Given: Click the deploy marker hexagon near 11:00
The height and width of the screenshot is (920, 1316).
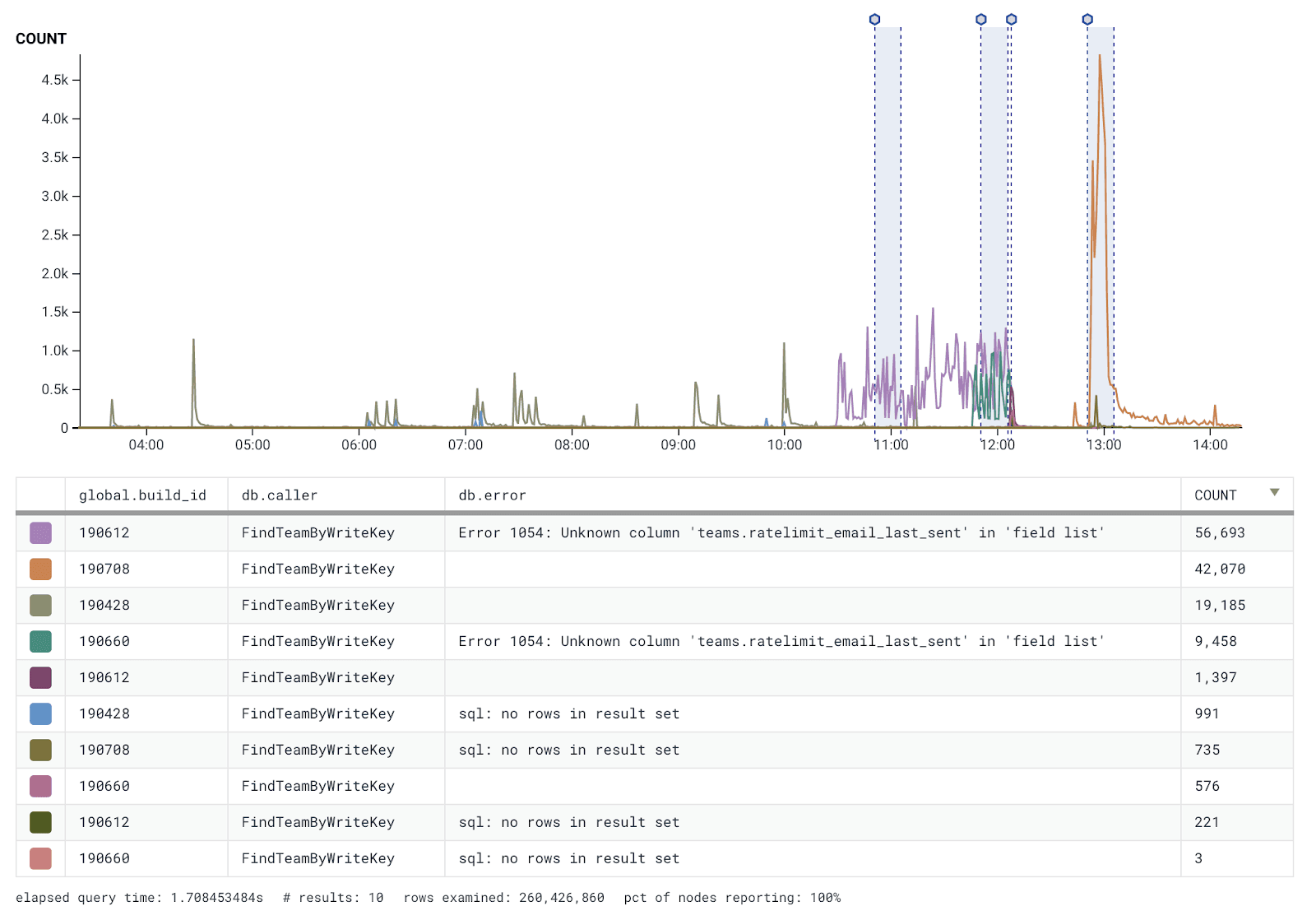Looking at the screenshot, I should (874, 20).
